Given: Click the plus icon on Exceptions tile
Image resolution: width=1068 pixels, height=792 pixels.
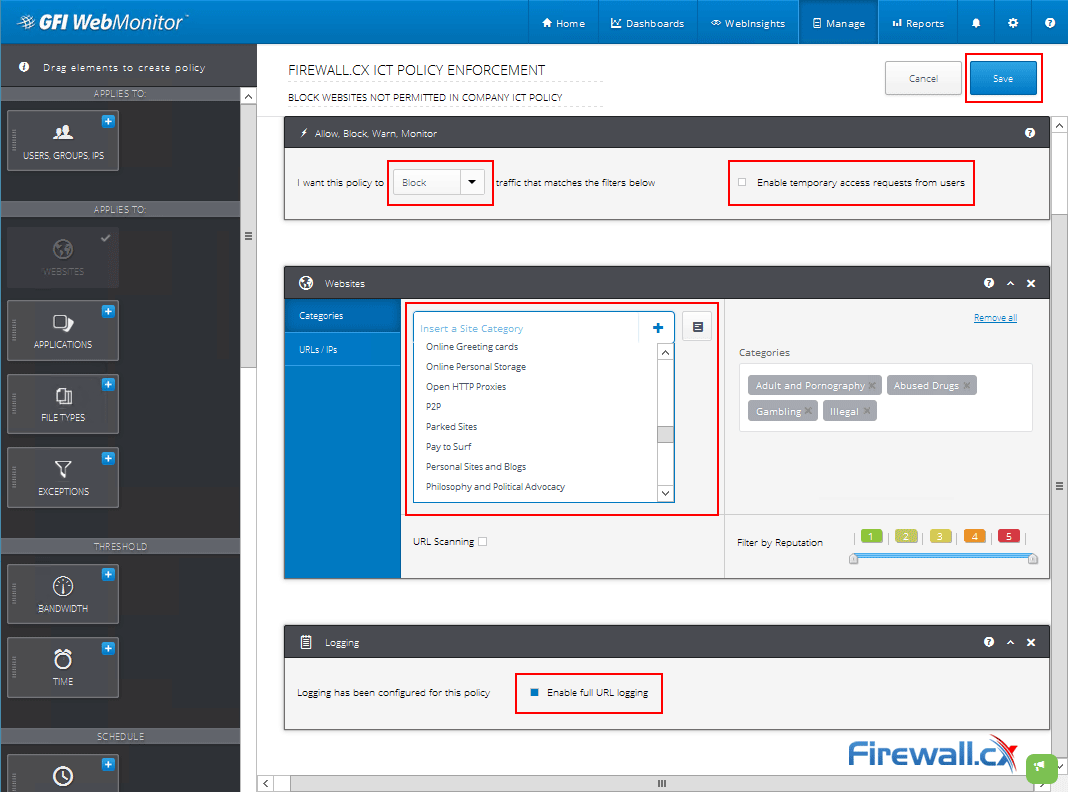Looking at the screenshot, I should coord(108,458).
